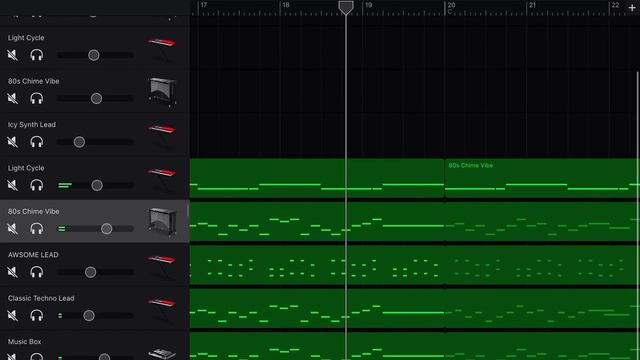The height and width of the screenshot is (360, 640).
Task: Select the Icy Synth Lead track name
Action: tap(32, 124)
